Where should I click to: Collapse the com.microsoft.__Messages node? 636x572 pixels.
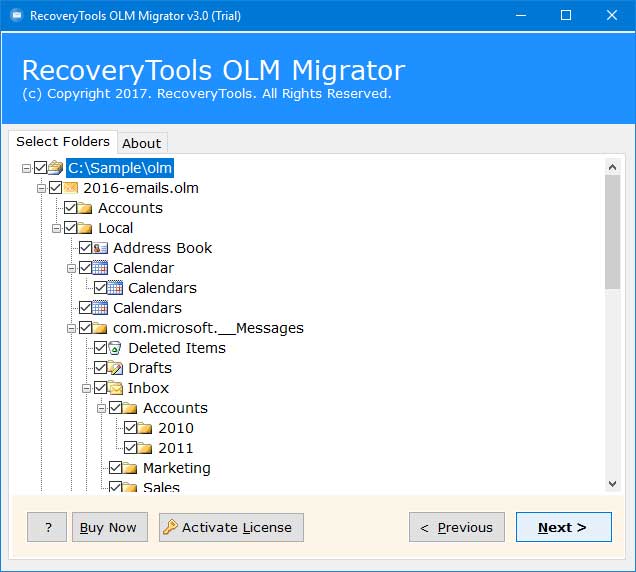[x=71, y=329]
